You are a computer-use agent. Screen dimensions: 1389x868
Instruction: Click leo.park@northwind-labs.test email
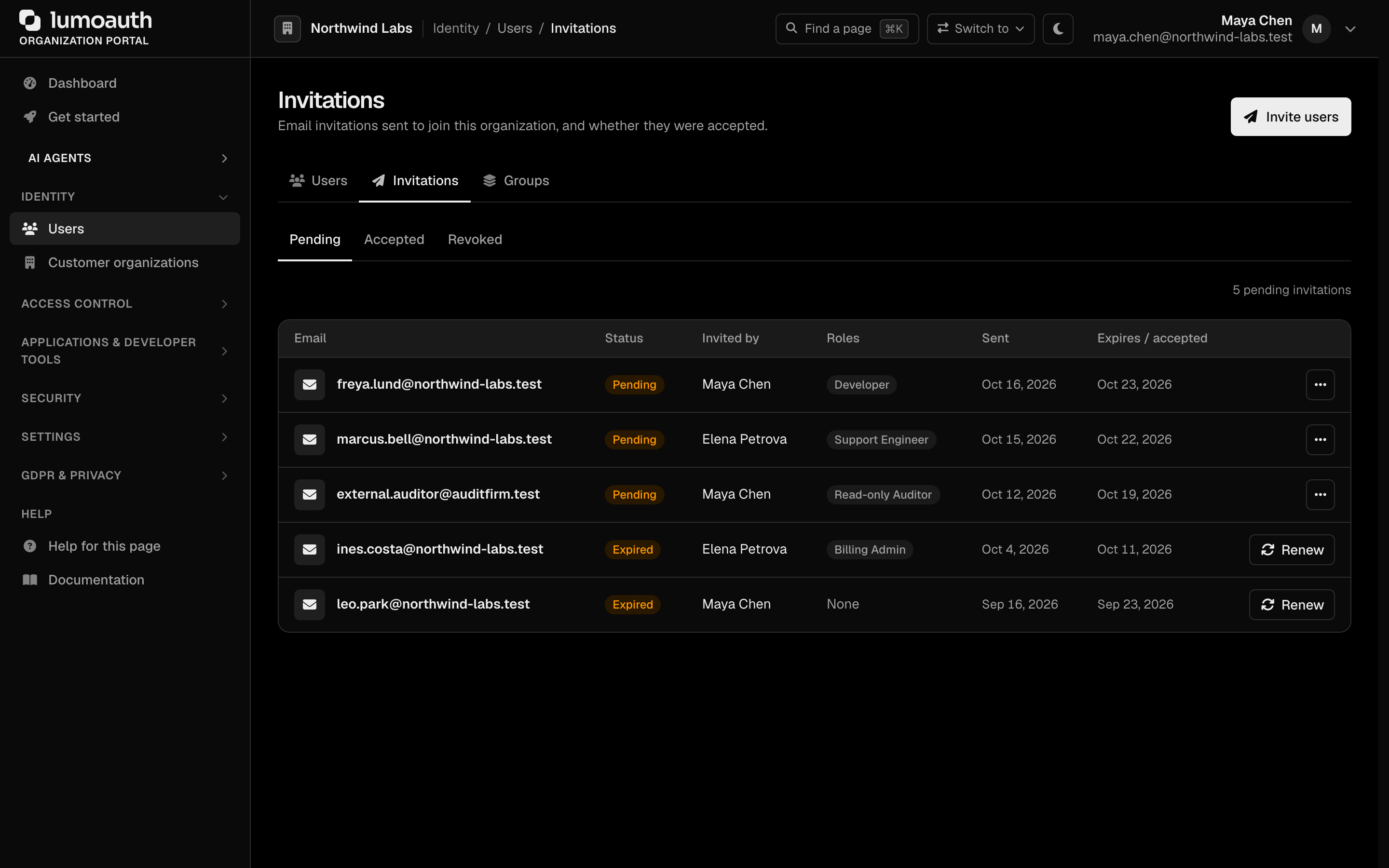[x=434, y=604]
